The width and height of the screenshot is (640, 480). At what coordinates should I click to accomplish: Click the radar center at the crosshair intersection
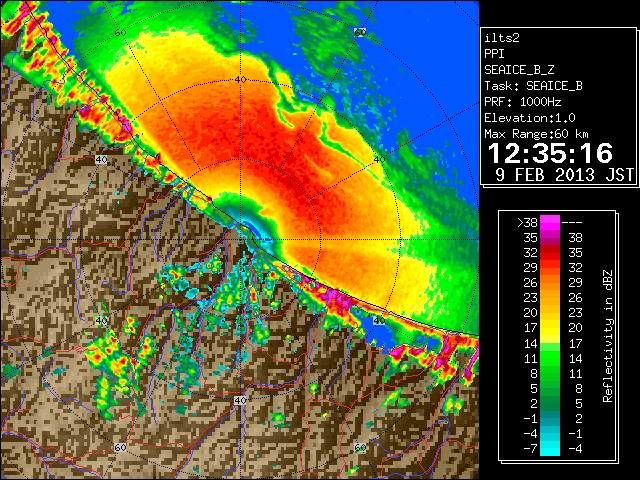[240, 240]
